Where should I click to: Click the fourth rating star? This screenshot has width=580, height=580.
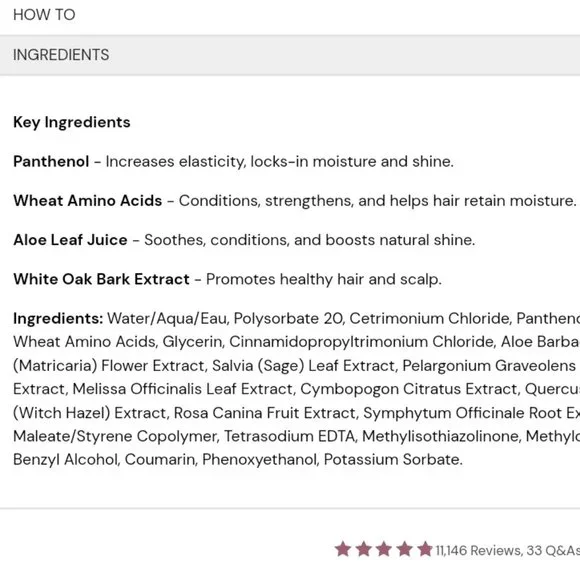[404, 549]
